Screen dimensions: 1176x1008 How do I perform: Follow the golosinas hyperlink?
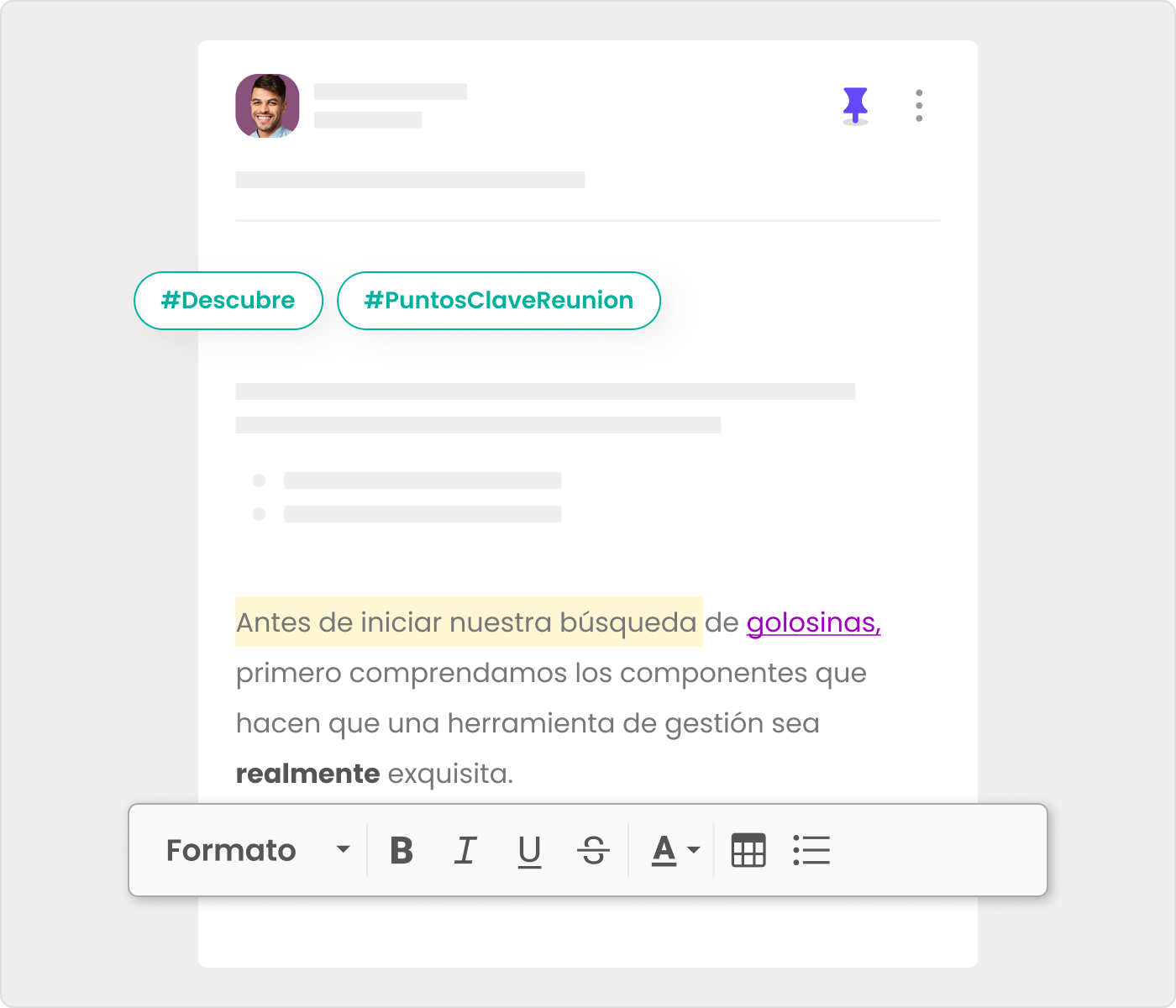tap(813, 622)
